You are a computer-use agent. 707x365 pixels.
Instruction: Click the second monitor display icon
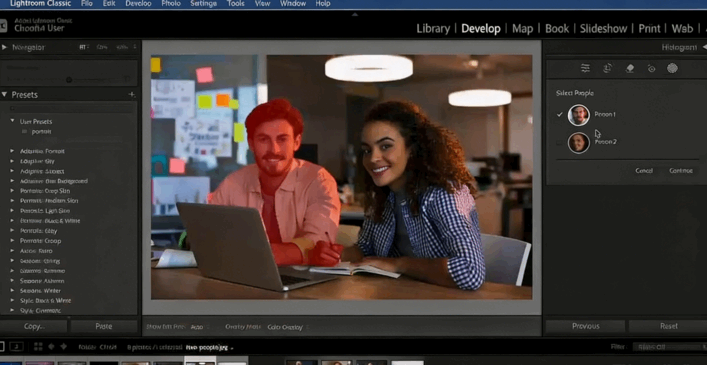click(x=16, y=347)
